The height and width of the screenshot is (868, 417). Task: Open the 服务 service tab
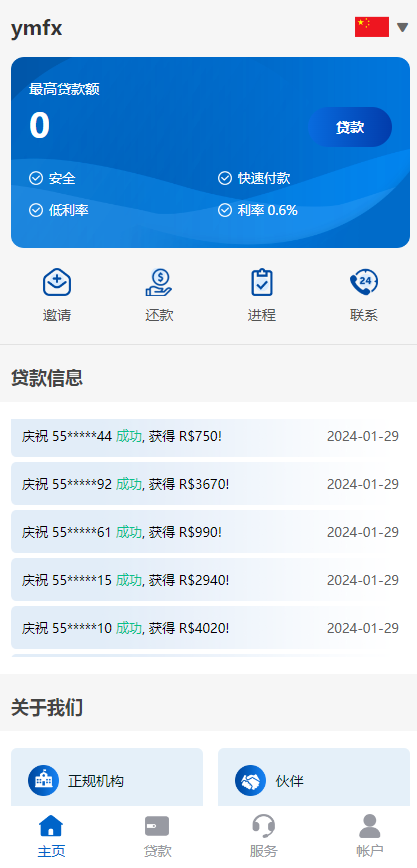pyautogui.click(x=263, y=836)
